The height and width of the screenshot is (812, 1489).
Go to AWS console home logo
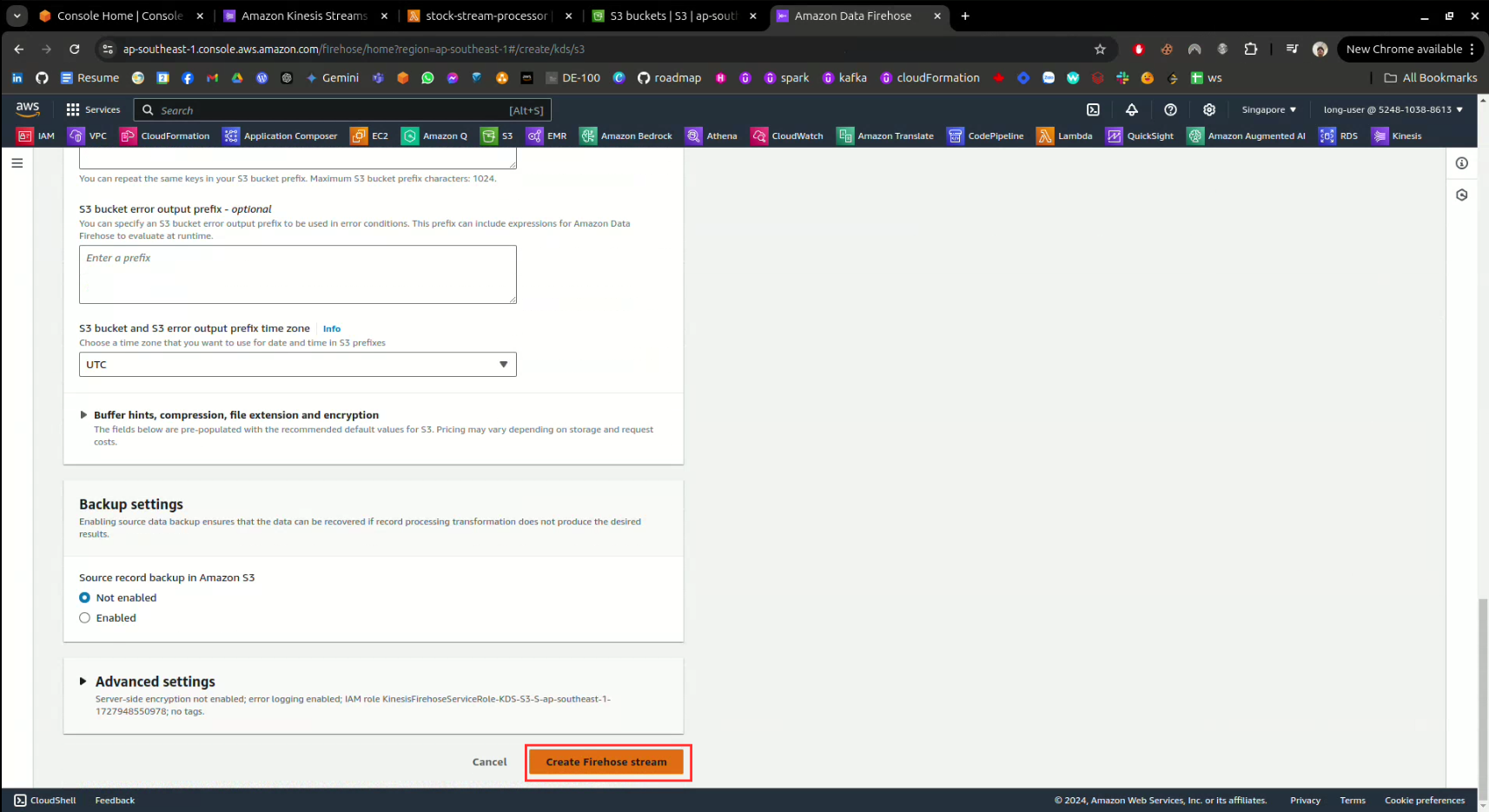point(28,109)
